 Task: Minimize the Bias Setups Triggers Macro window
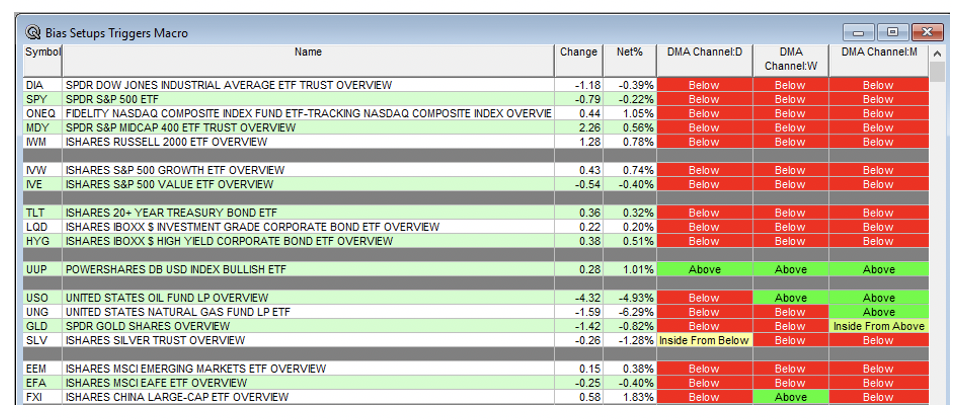tap(859, 32)
